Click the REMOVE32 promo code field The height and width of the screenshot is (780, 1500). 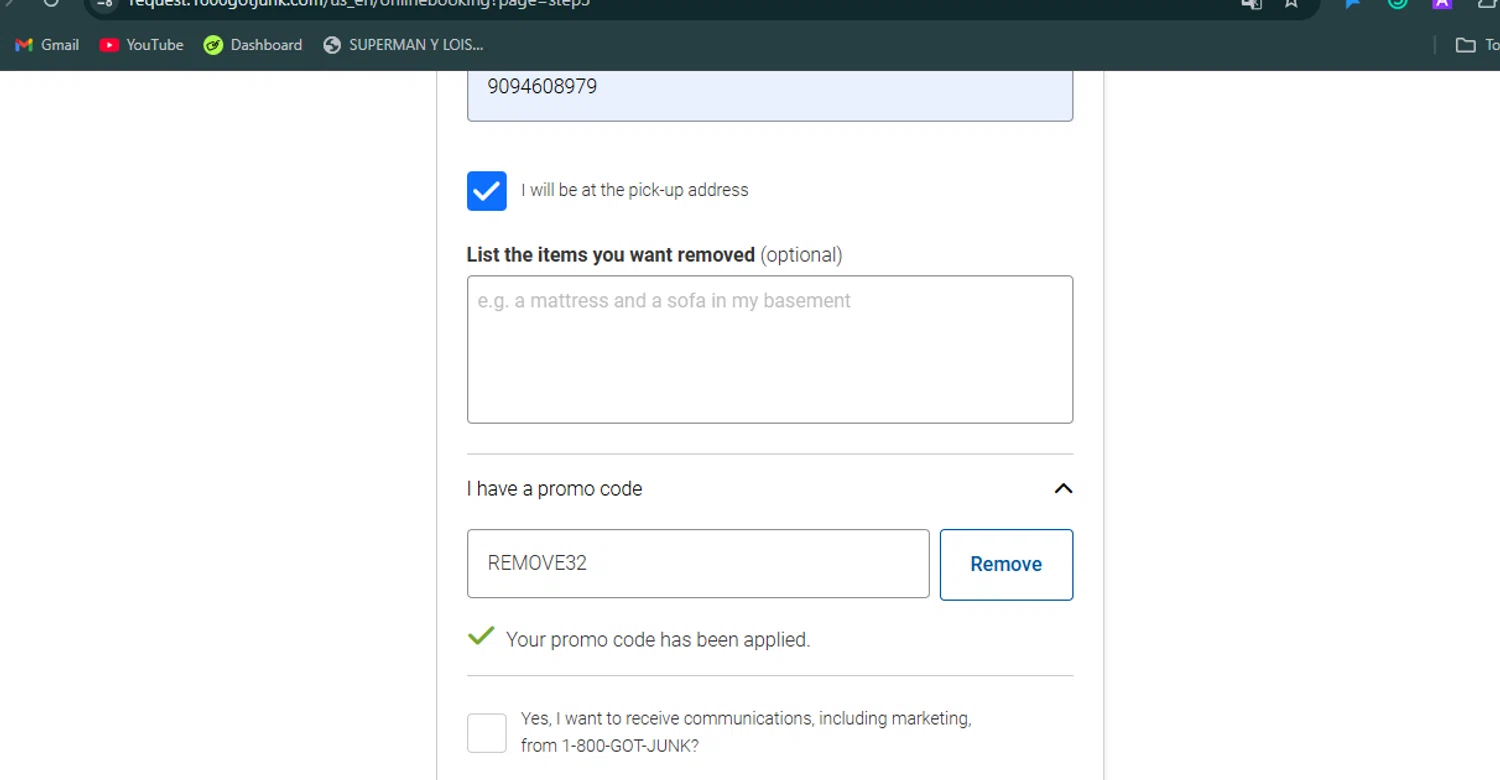698,563
